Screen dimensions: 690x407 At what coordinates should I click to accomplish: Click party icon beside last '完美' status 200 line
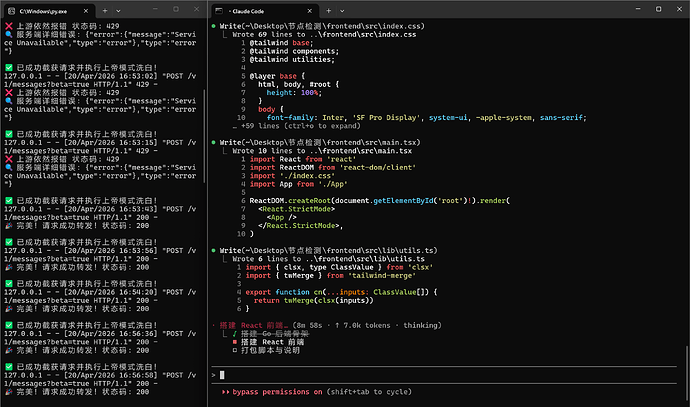(9, 392)
